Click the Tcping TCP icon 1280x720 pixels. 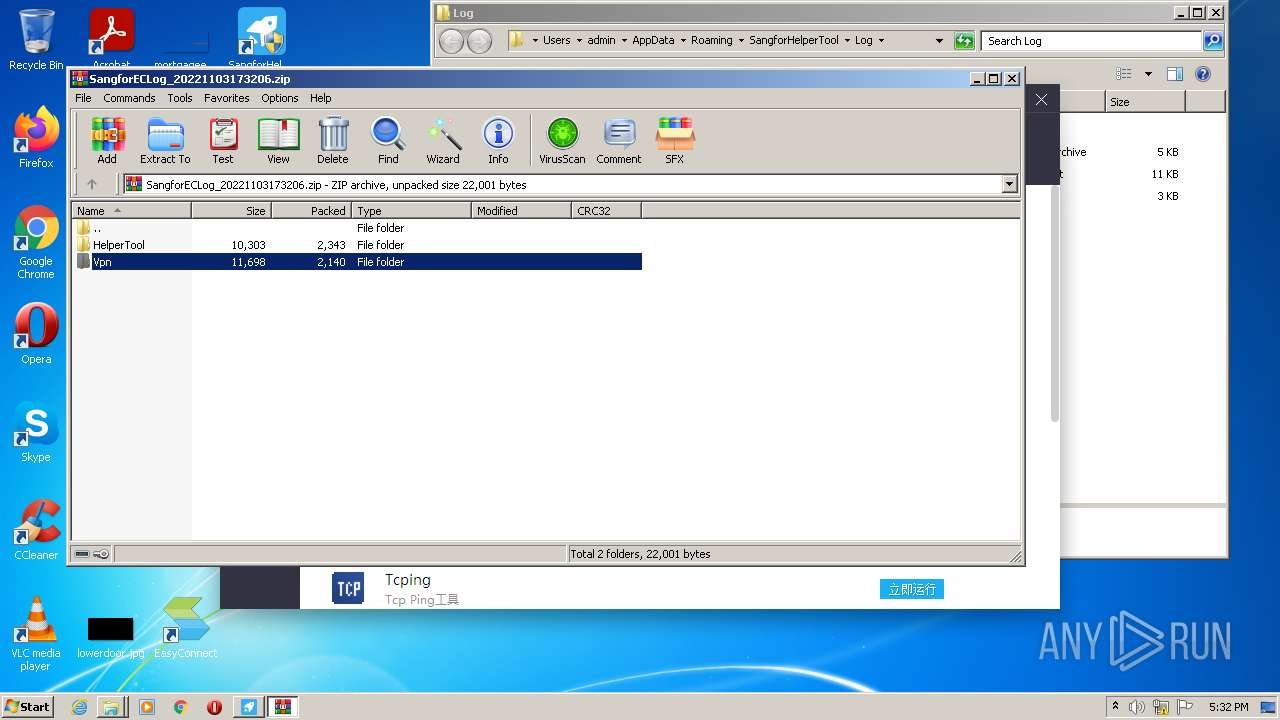tap(348, 588)
